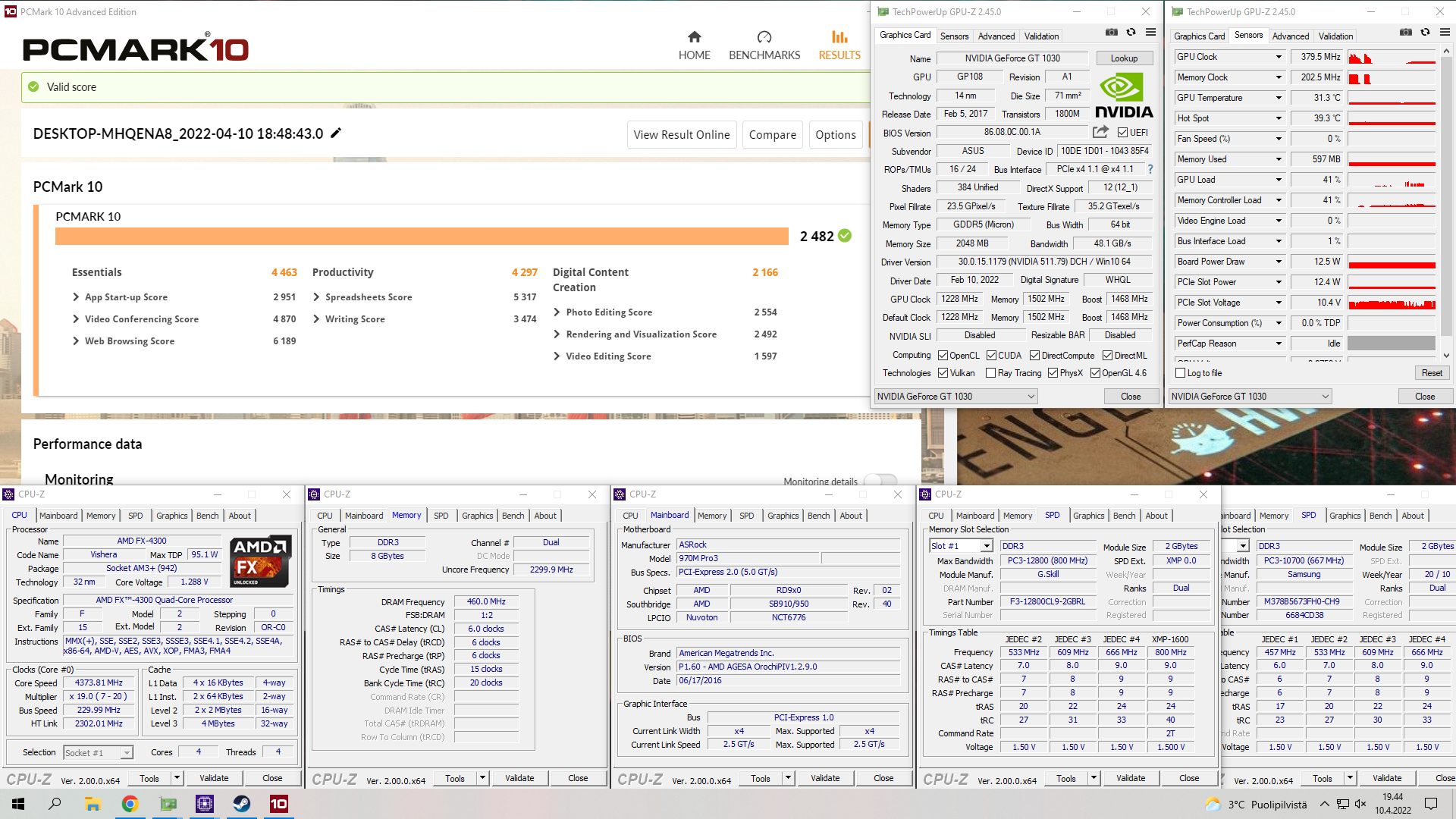The width and height of the screenshot is (1456, 819).
Task: Toggle the Monitoring details switch in PCMark
Action: tap(880, 481)
